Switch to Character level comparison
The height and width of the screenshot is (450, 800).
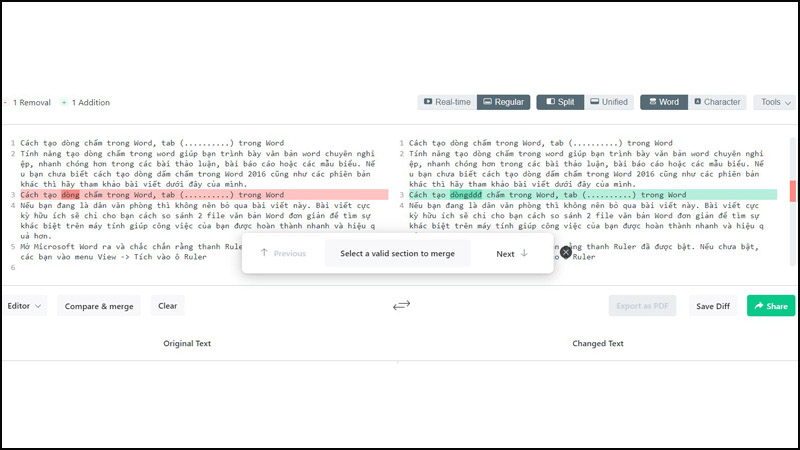(715, 102)
